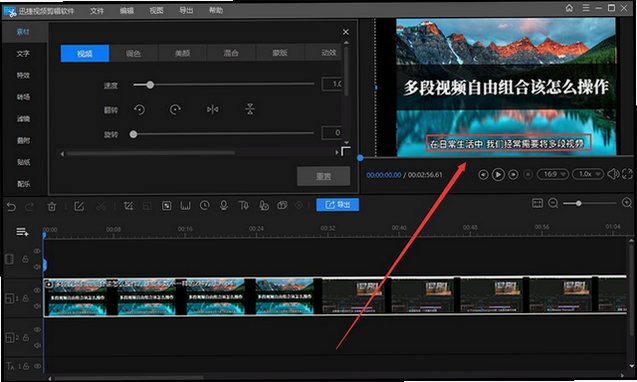Click the redo arrow in timeline toolbar
Viewport: 637px width, 382px height.
point(29,207)
